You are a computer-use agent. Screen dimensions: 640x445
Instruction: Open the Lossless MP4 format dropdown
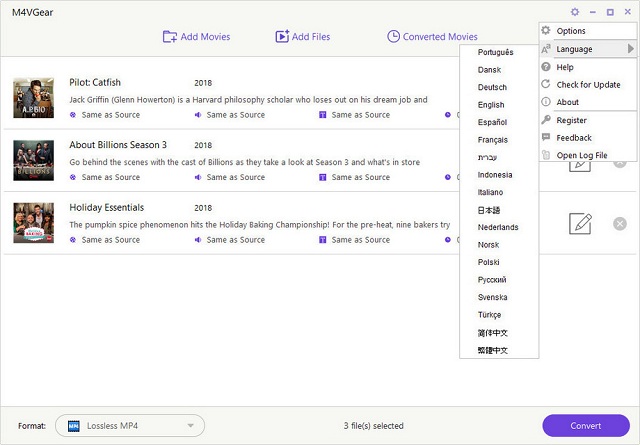(x=130, y=426)
